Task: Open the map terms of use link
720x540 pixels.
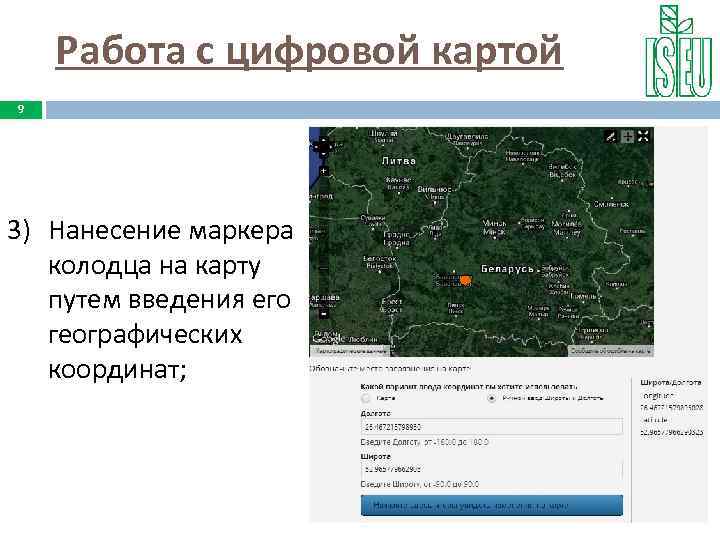Action: (x=351, y=351)
